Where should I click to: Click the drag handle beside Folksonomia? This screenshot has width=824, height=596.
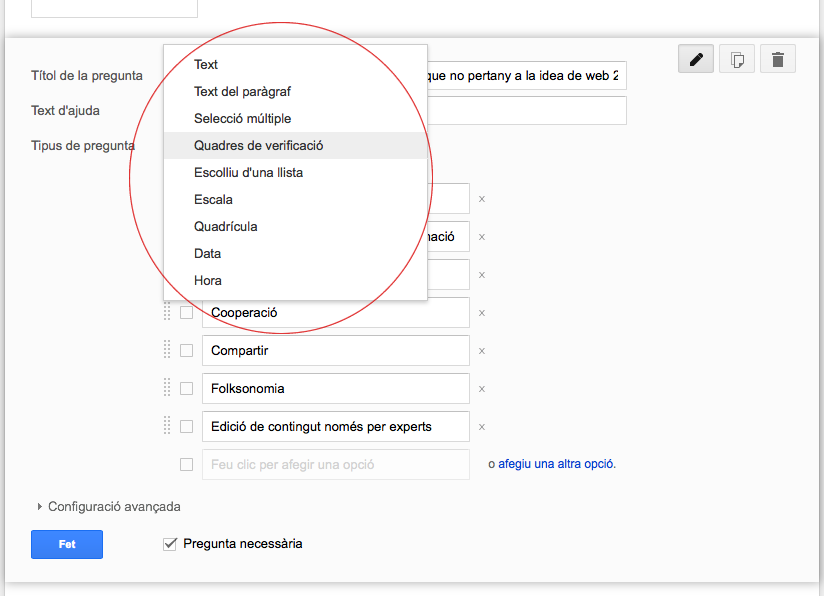point(167,388)
